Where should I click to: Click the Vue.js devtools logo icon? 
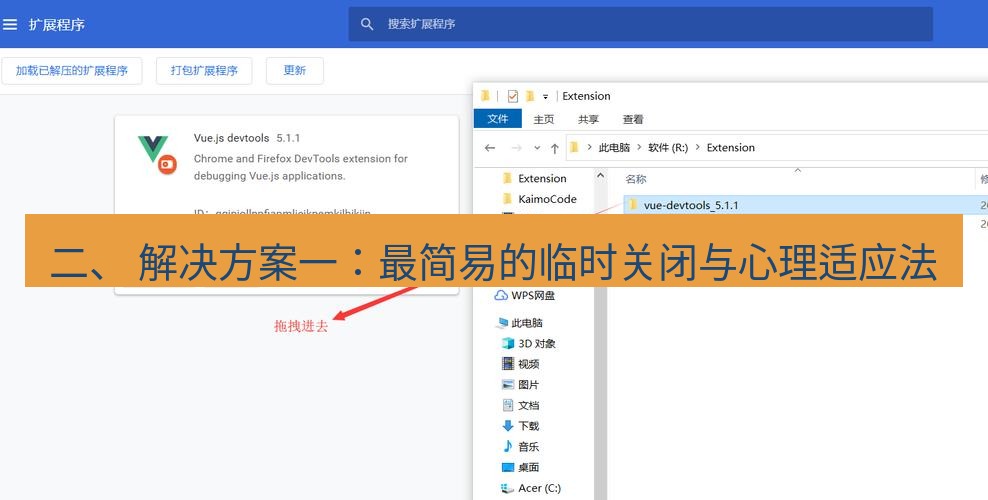pyautogui.click(x=158, y=154)
